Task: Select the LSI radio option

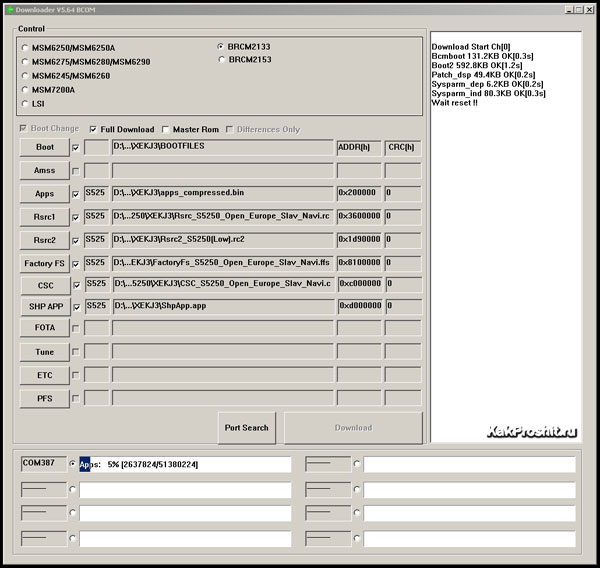Action: pyautogui.click(x=25, y=104)
